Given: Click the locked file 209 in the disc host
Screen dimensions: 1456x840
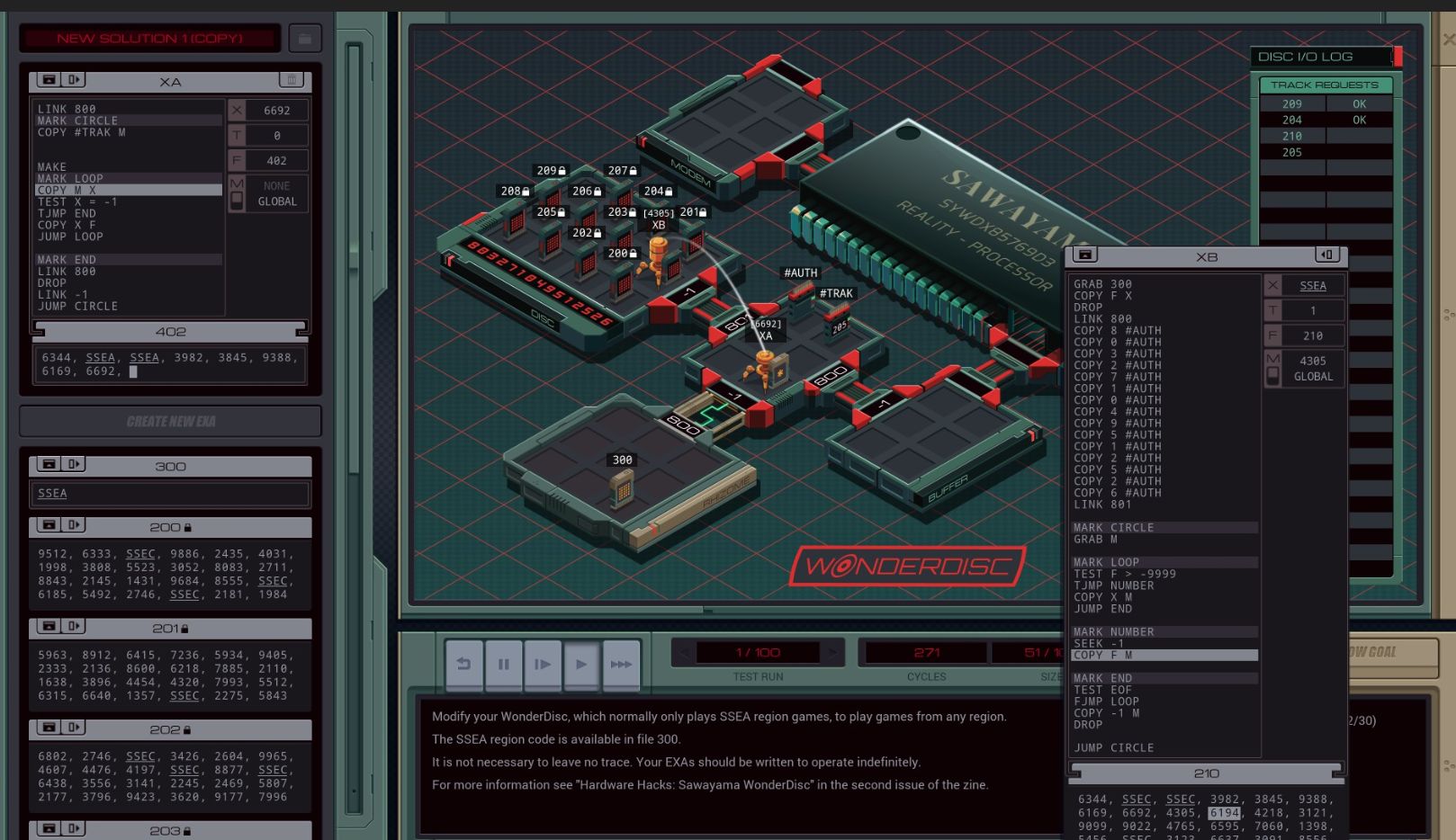Looking at the screenshot, I should pyautogui.click(x=551, y=170).
